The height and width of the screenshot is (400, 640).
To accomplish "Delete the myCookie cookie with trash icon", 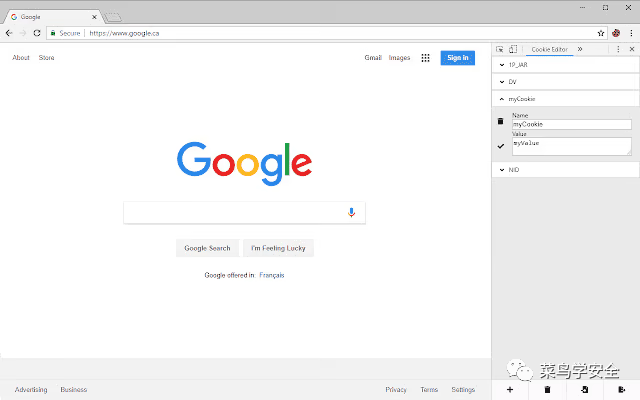I will pyautogui.click(x=500, y=121).
